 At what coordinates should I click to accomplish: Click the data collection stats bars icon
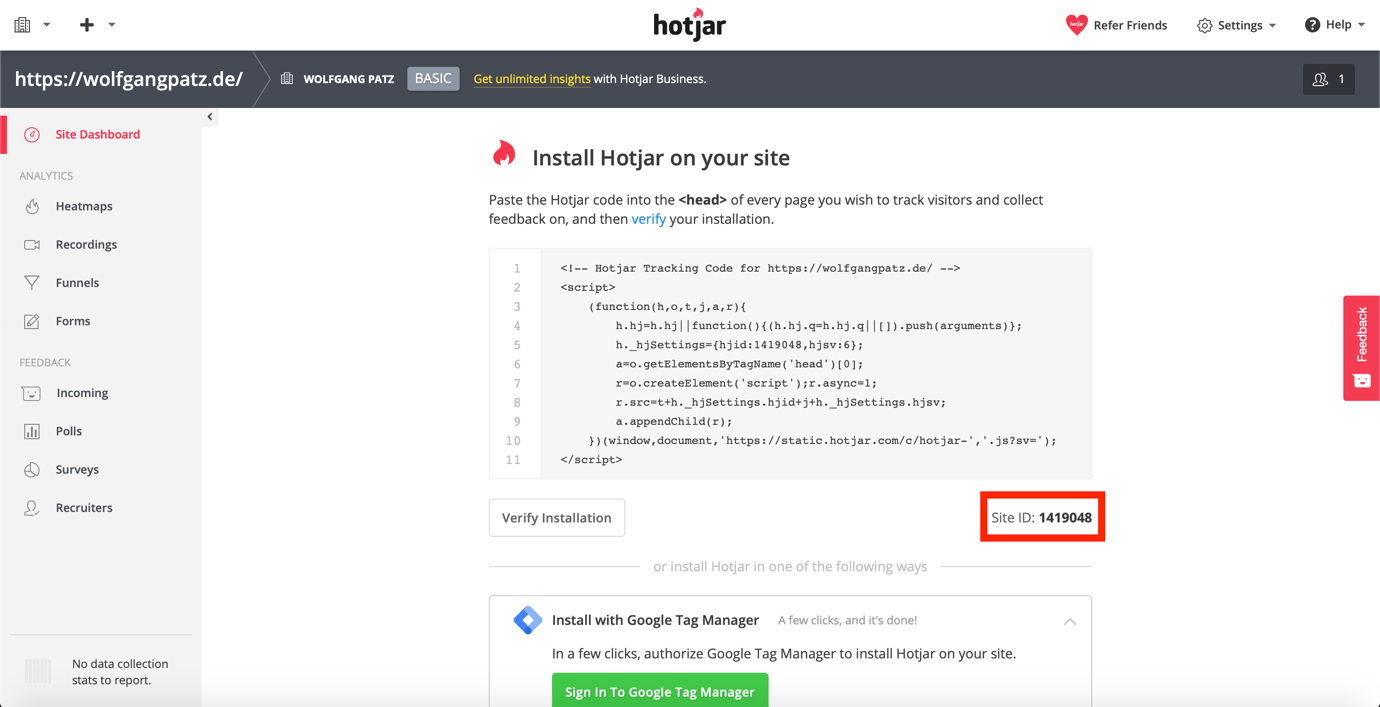click(38, 672)
